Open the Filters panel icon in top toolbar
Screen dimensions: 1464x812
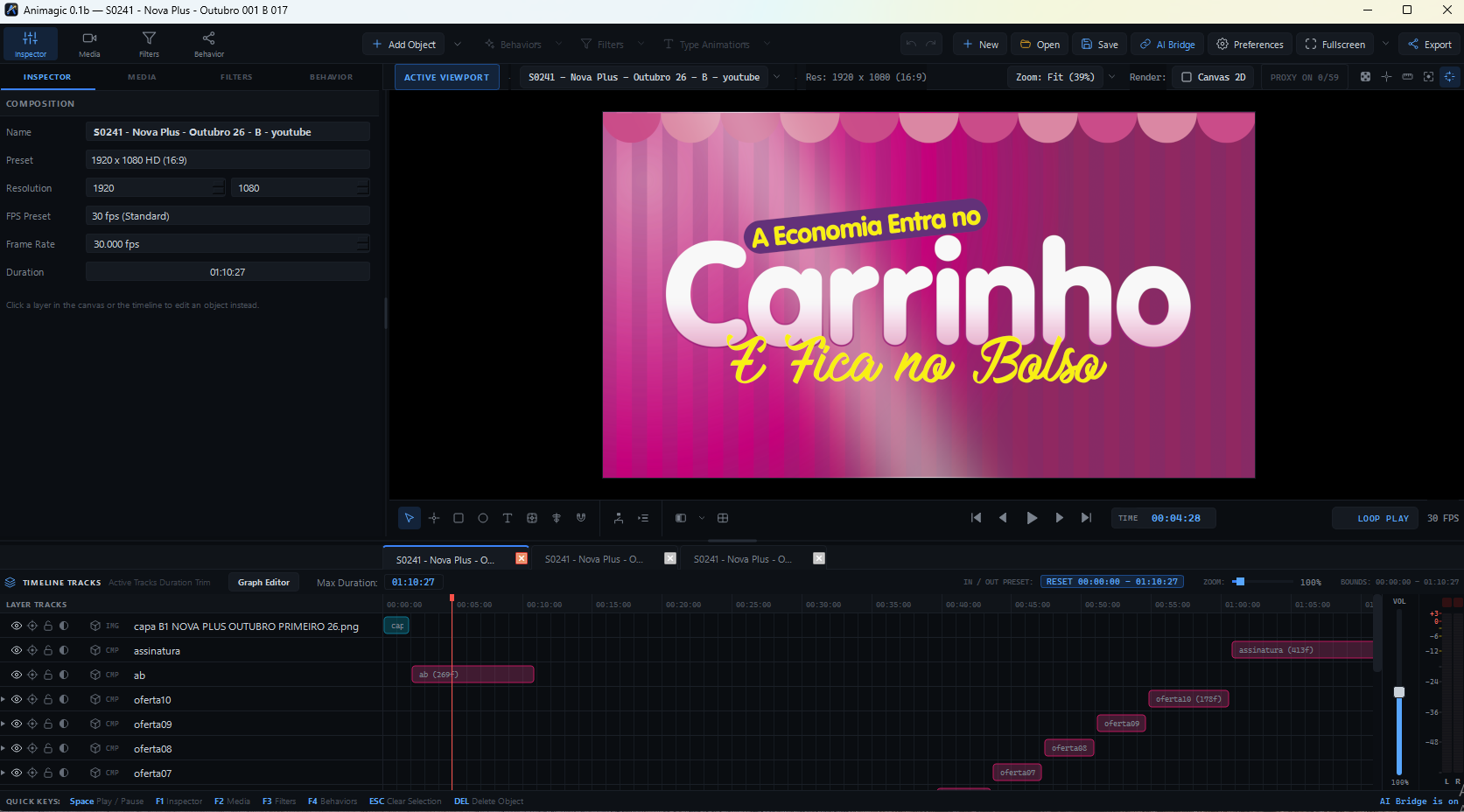[149, 44]
